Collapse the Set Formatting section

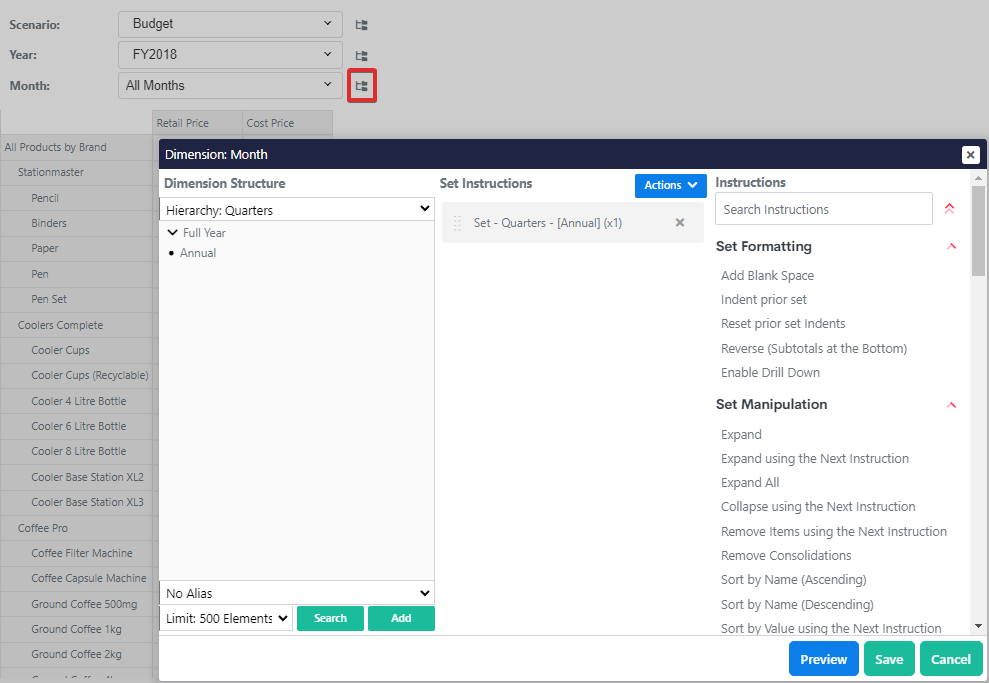point(951,247)
